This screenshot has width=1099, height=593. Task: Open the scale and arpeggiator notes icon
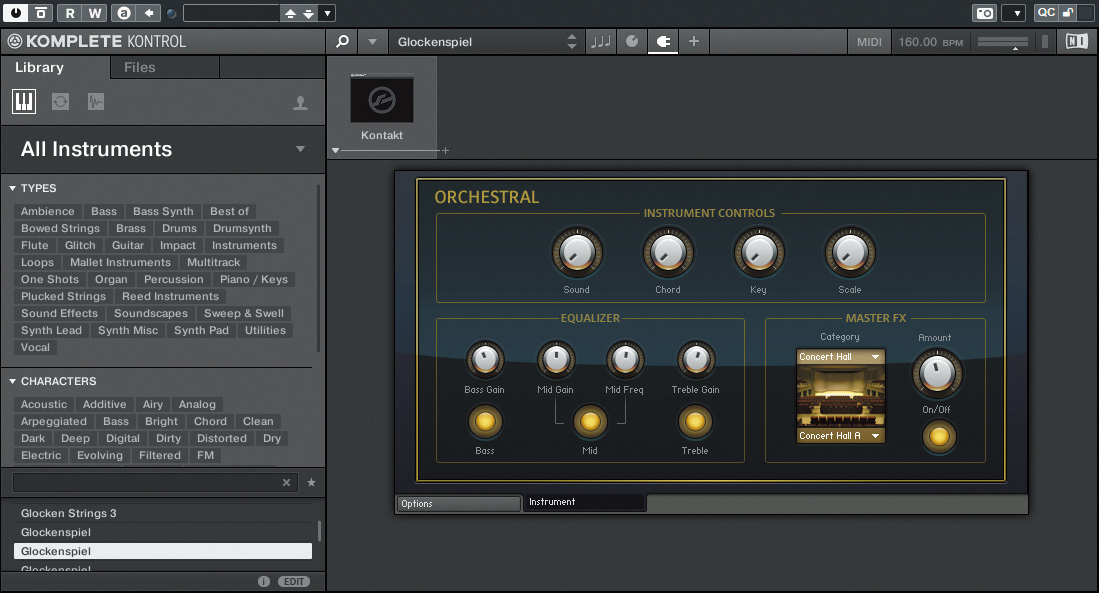pyautogui.click(x=601, y=41)
